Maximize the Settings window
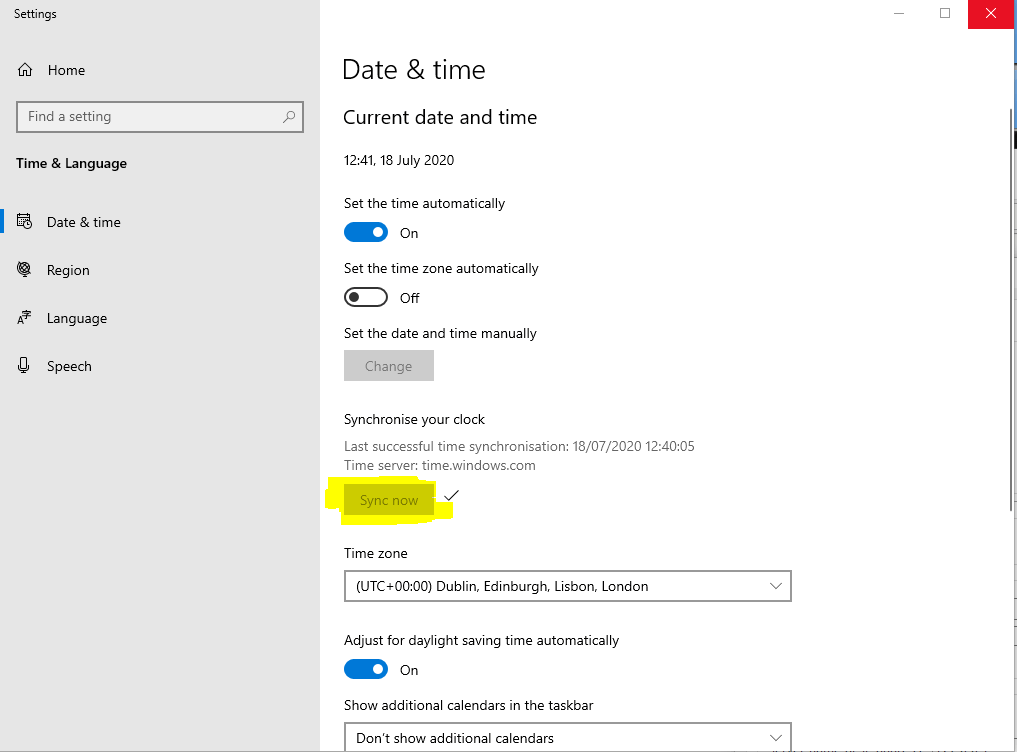This screenshot has width=1017, height=752. click(x=945, y=14)
